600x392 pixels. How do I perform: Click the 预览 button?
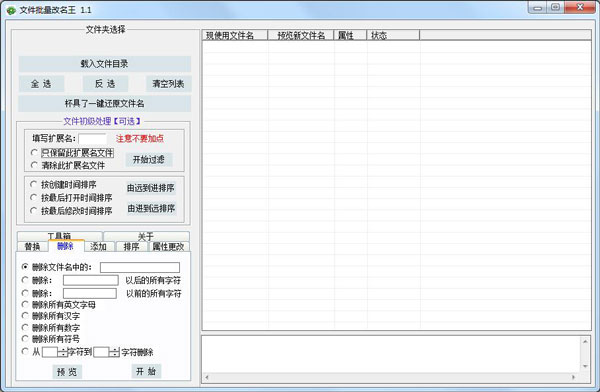pyautogui.click(x=67, y=372)
